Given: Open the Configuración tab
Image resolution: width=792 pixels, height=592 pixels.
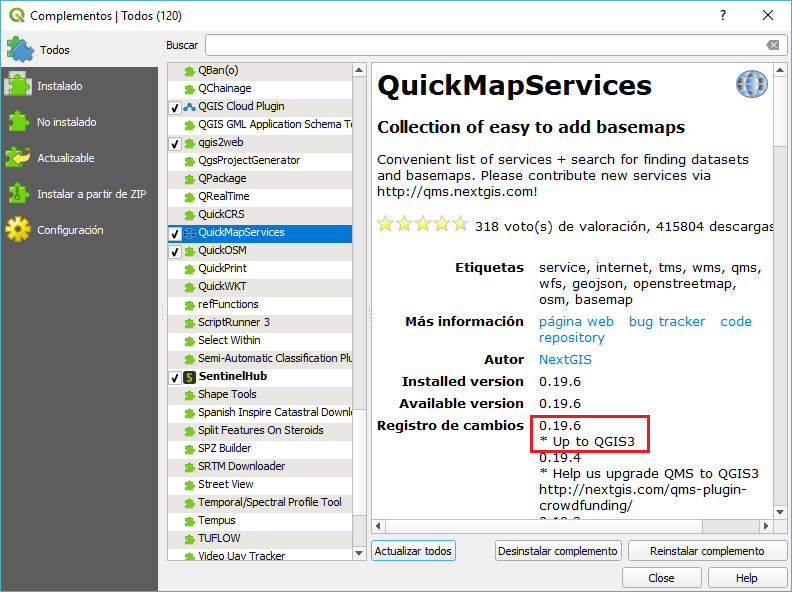Looking at the screenshot, I should tap(79, 230).
